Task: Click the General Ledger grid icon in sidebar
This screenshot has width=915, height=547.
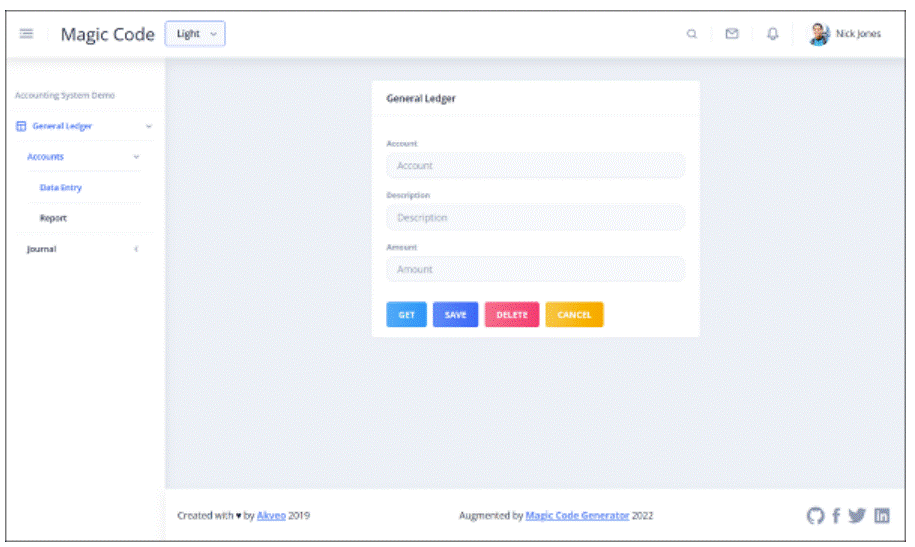Action: coord(21,126)
